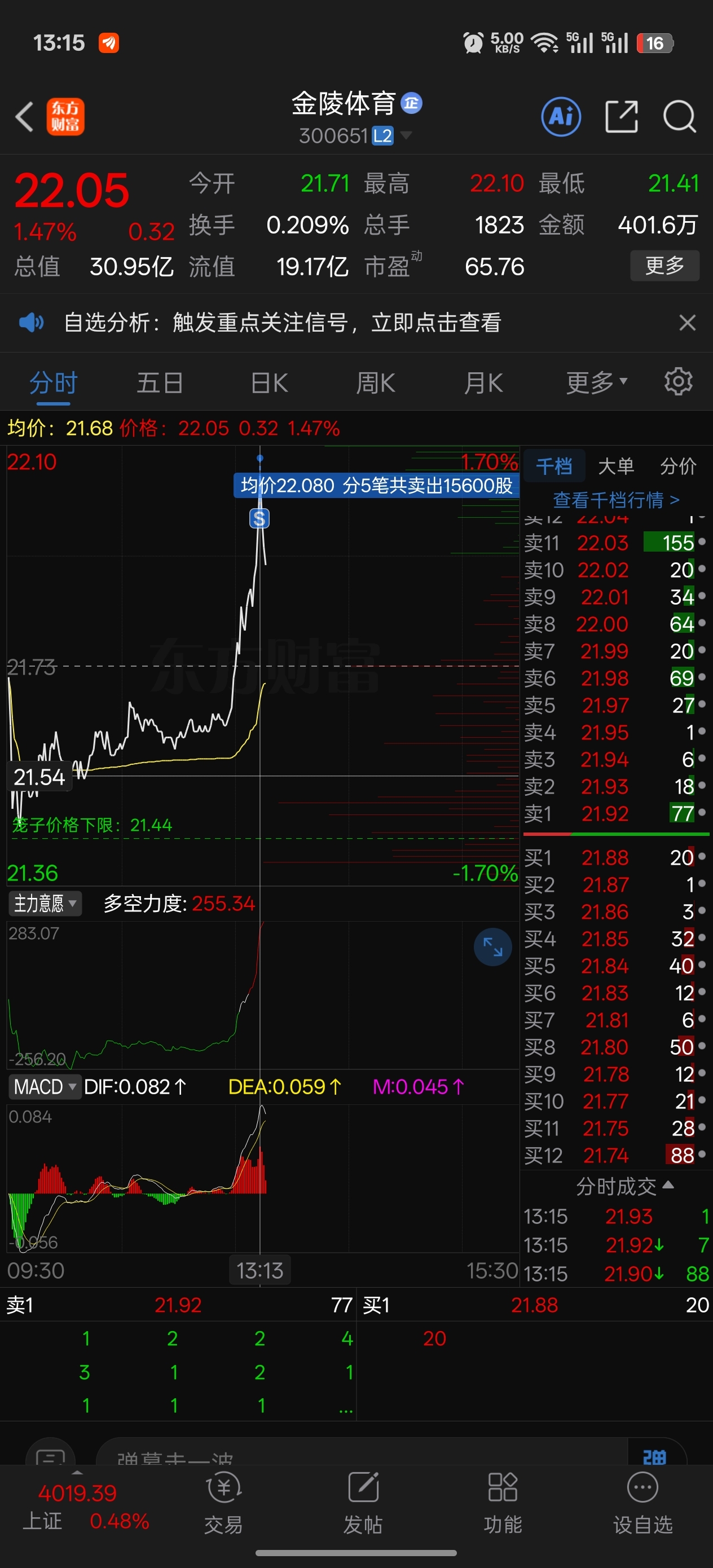Tap the 更多 quote details button
Image resolution: width=713 pixels, height=1568 pixels.
click(664, 266)
